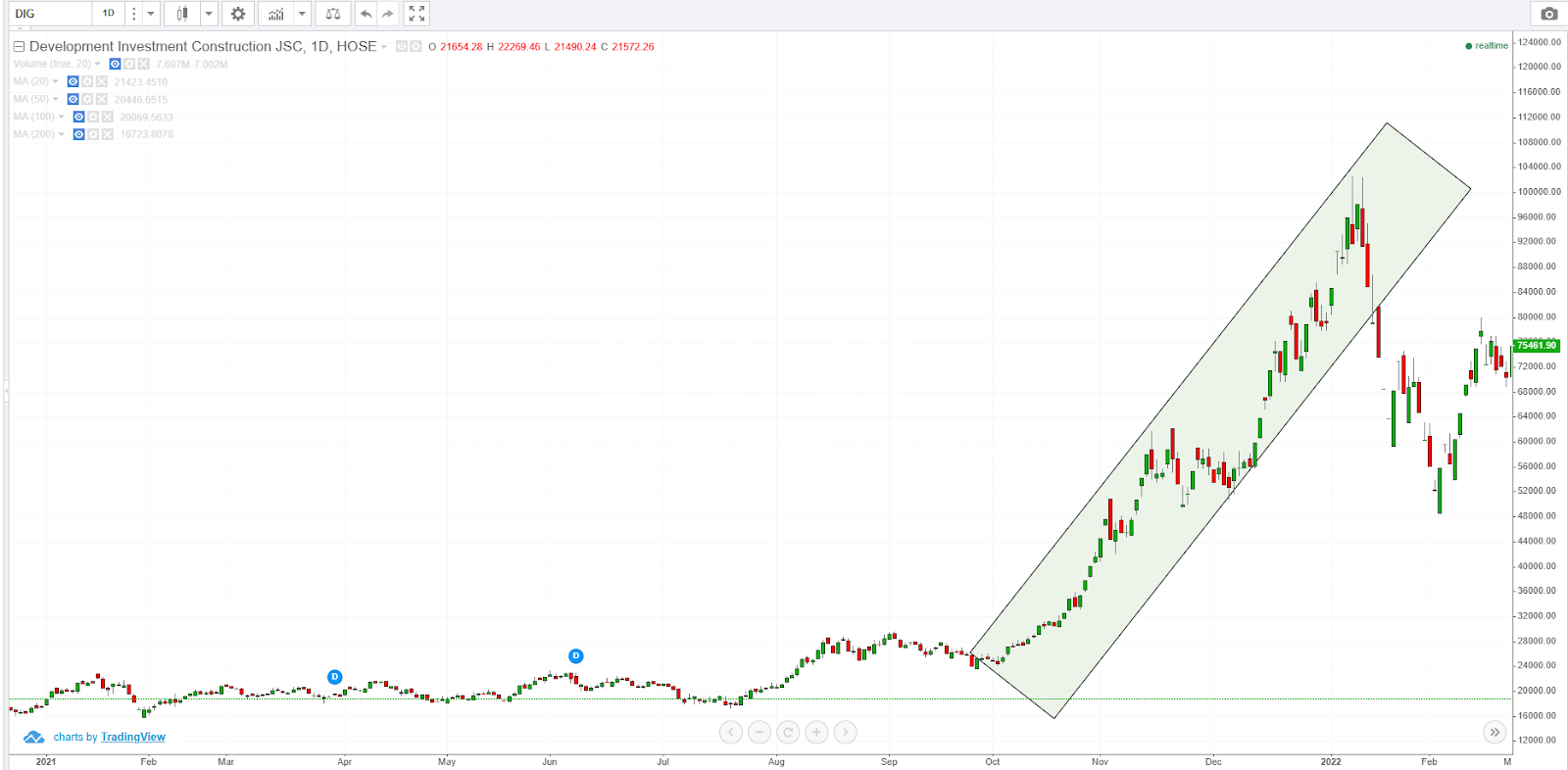This screenshot has height=770, width=1568.
Task: Expand the interval dropdown arrow
Action: [151, 14]
